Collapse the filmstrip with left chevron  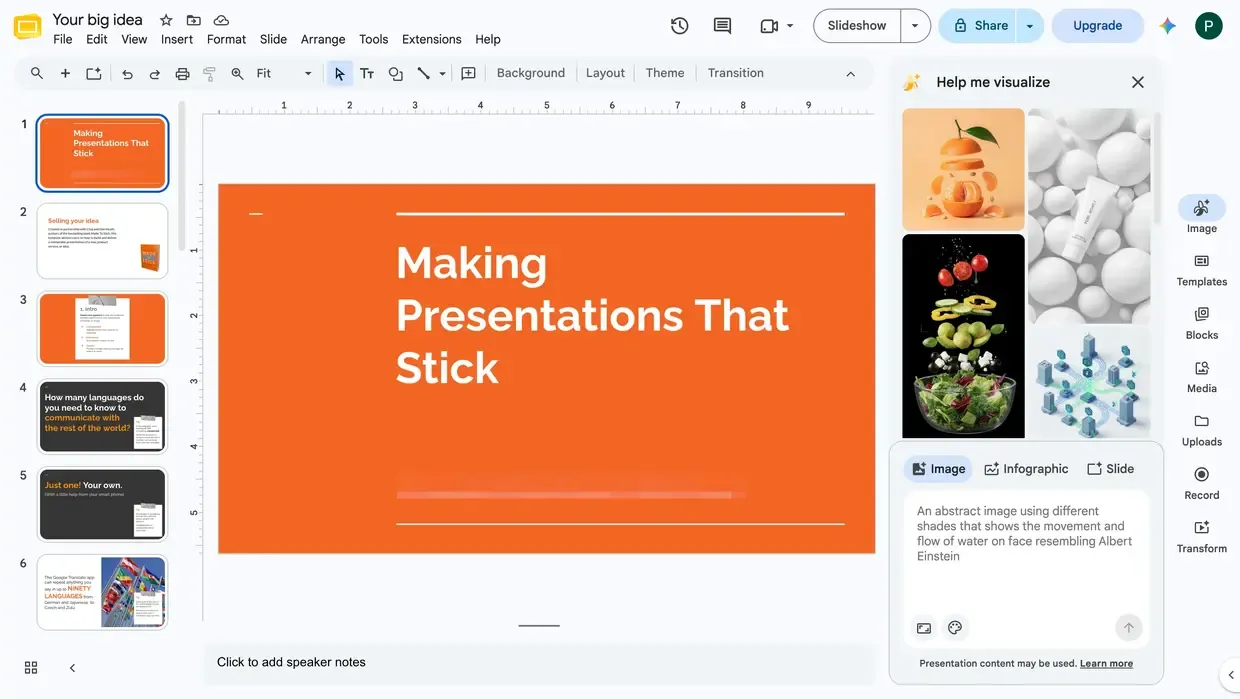(x=72, y=667)
